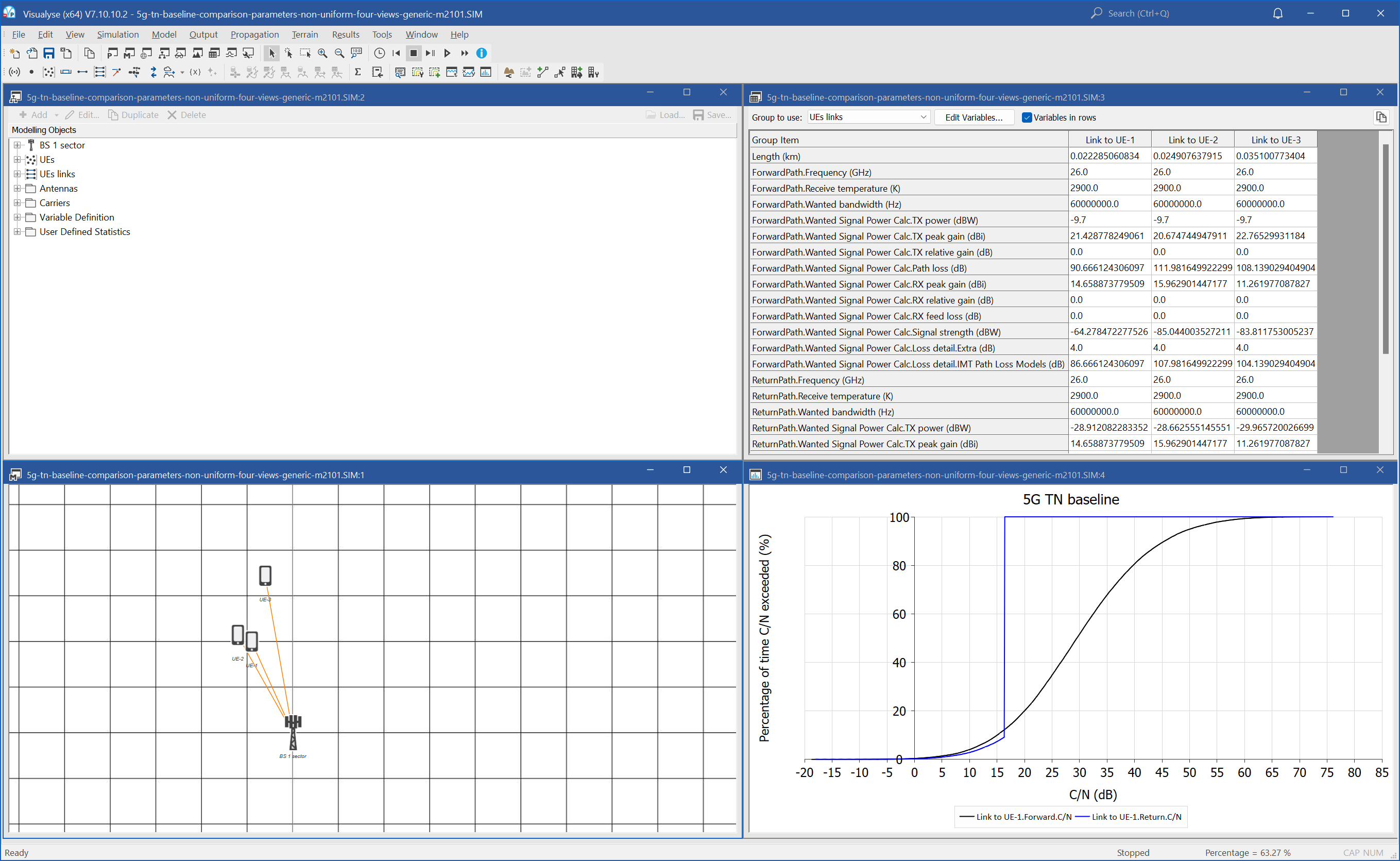Screen dimensions: 1400x861
Task: Click the BS 1 sector tower on the map
Action: click(293, 732)
